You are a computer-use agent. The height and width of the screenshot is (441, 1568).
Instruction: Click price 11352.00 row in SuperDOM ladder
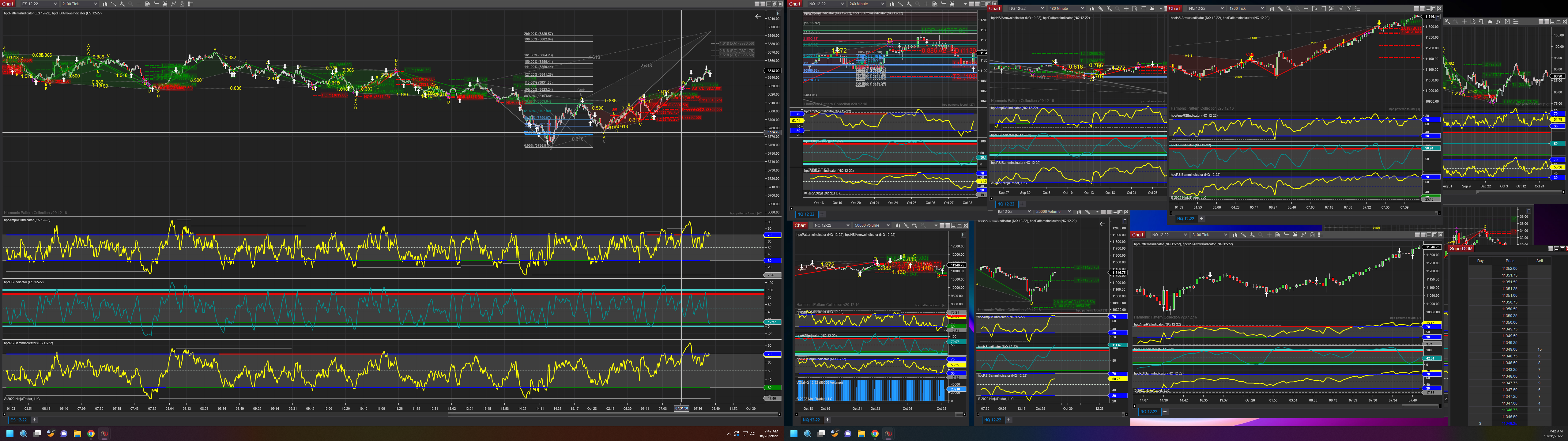click(x=1510, y=268)
